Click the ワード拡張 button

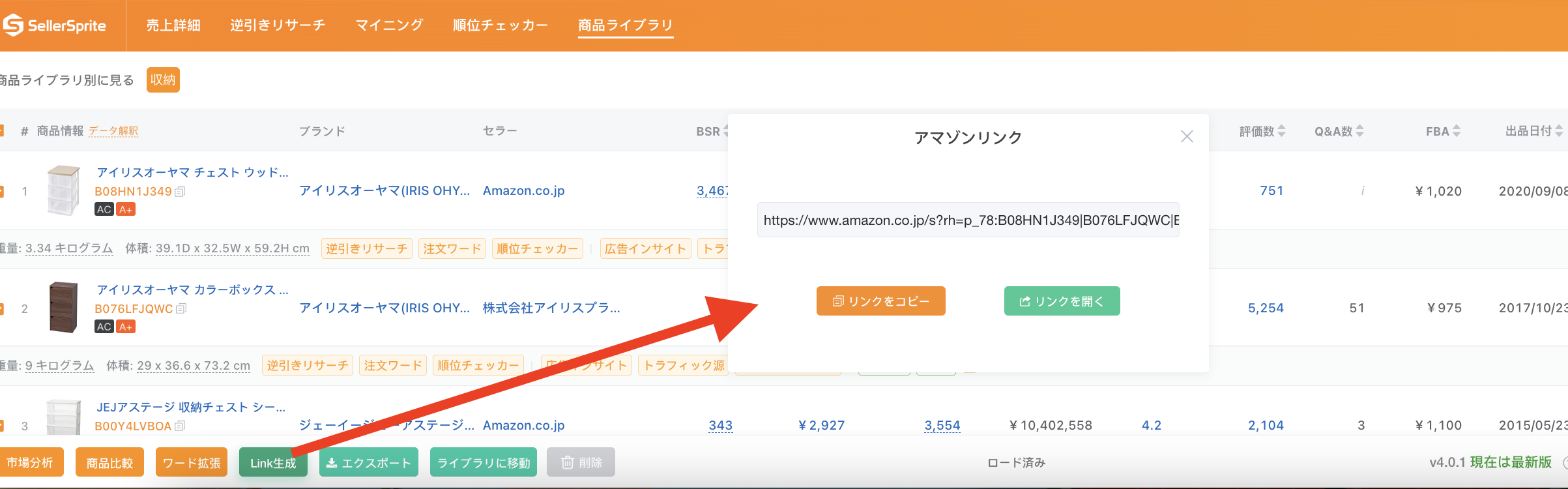192,462
